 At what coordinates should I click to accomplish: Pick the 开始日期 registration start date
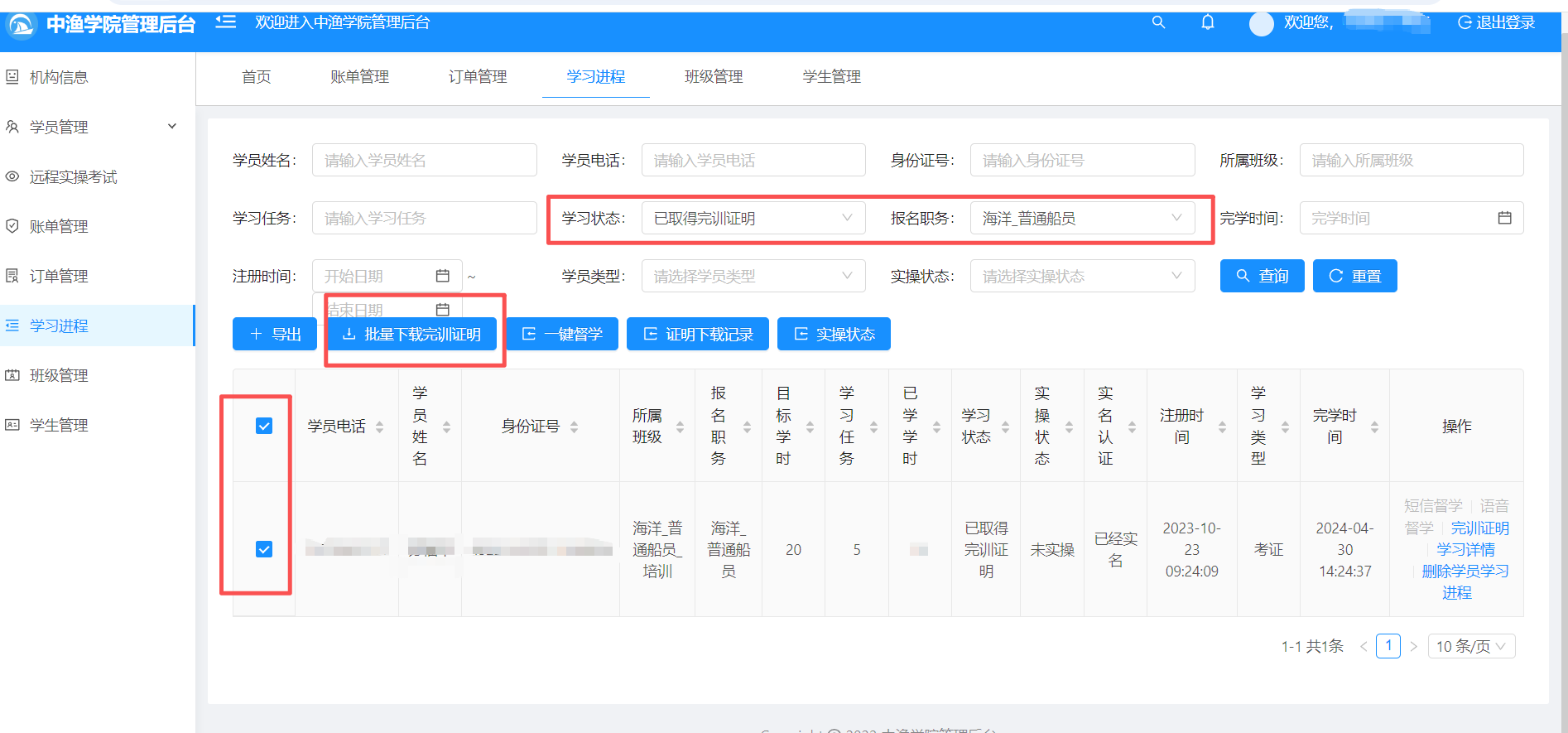click(x=387, y=276)
